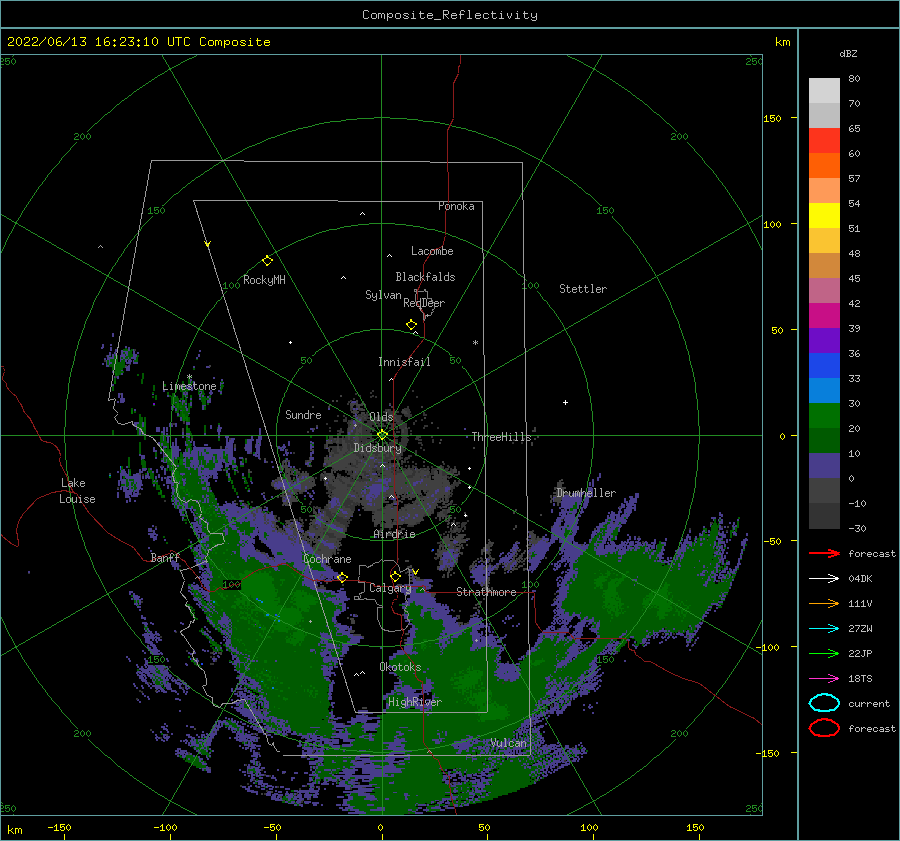
Task: Click the Blackfalds town label
Action: click(425, 277)
